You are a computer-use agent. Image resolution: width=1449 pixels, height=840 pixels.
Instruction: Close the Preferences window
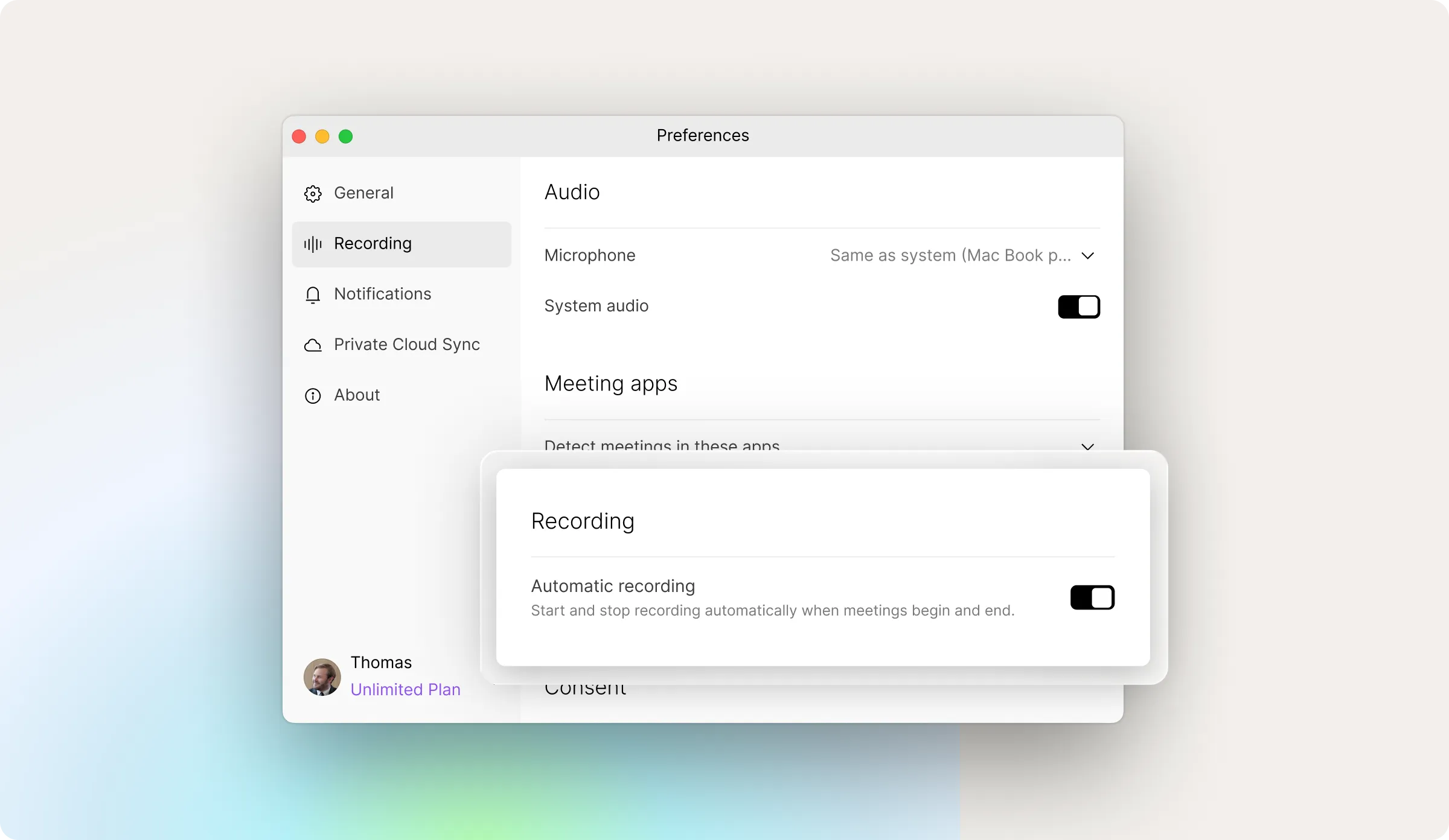coord(299,136)
